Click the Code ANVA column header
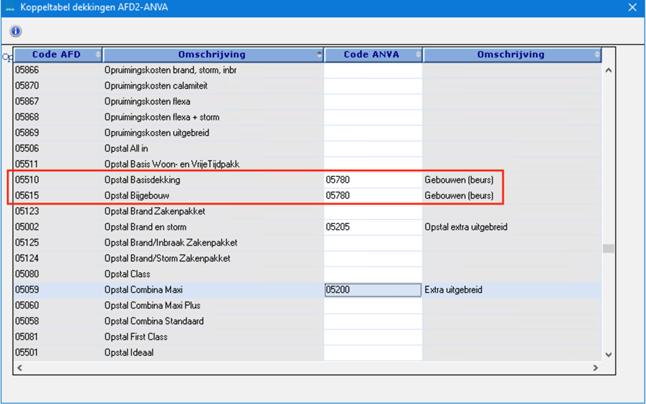This screenshot has height=404, width=646. click(373, 55)
